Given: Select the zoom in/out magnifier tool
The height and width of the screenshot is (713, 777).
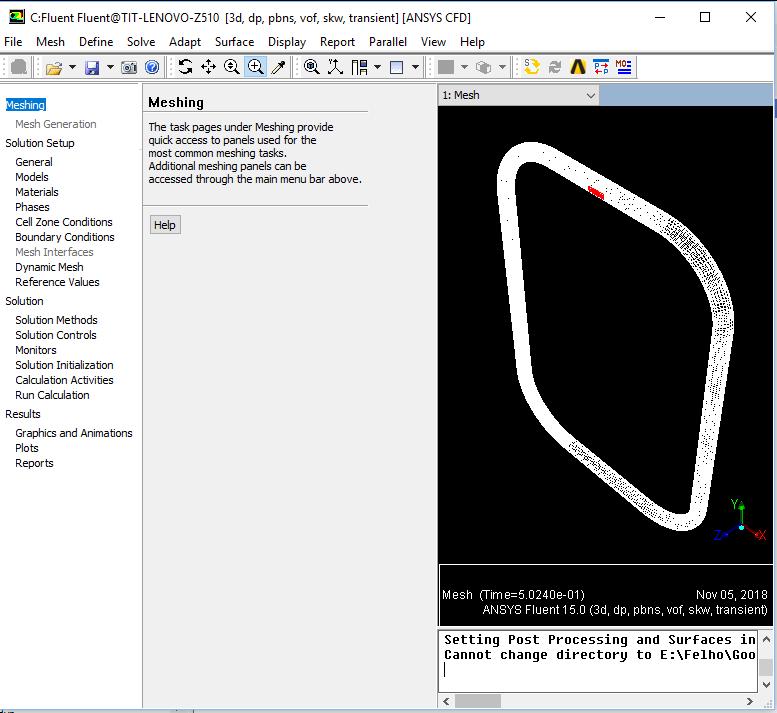Looking at the screenshot, I should pyautogui.click(x=231, y=67).
